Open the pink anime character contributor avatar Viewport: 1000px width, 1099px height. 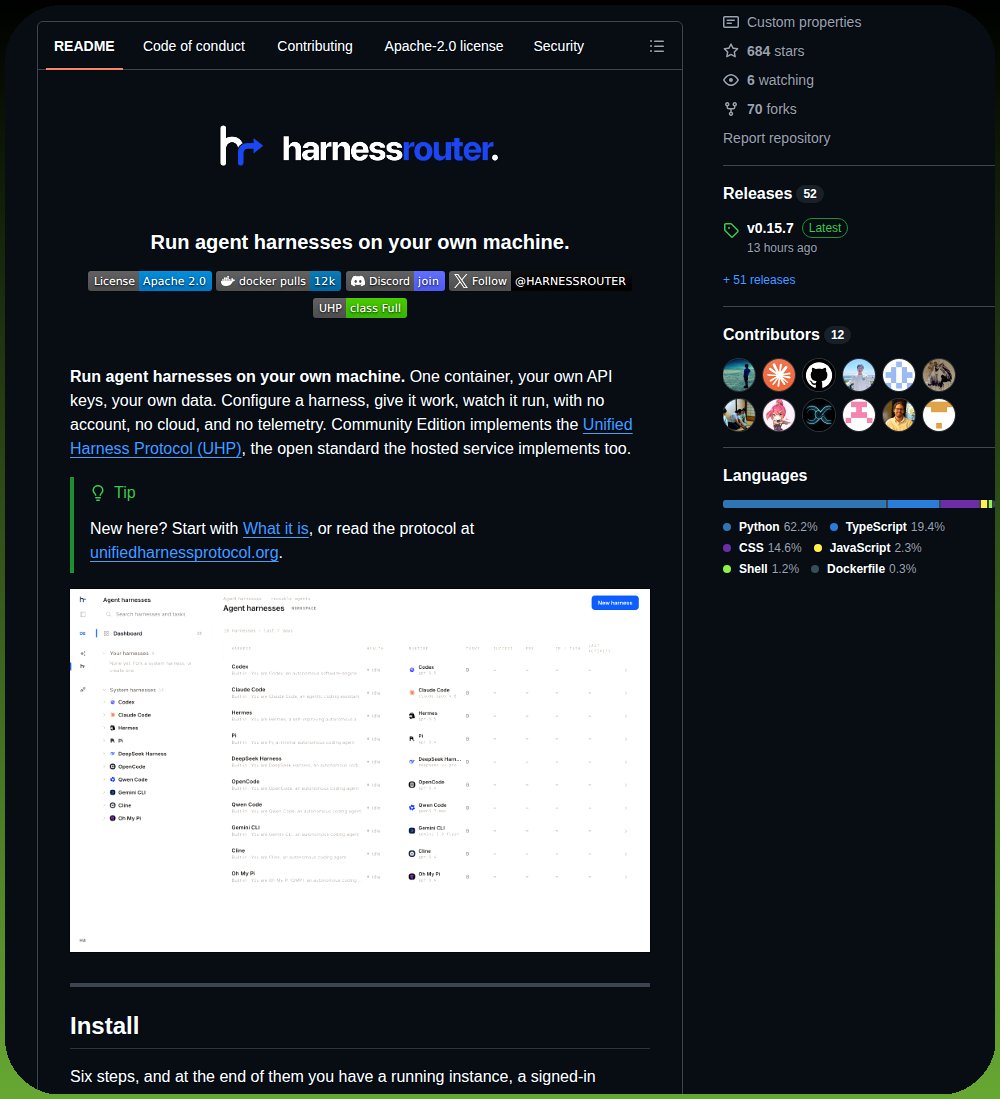(x=779, y=415)
